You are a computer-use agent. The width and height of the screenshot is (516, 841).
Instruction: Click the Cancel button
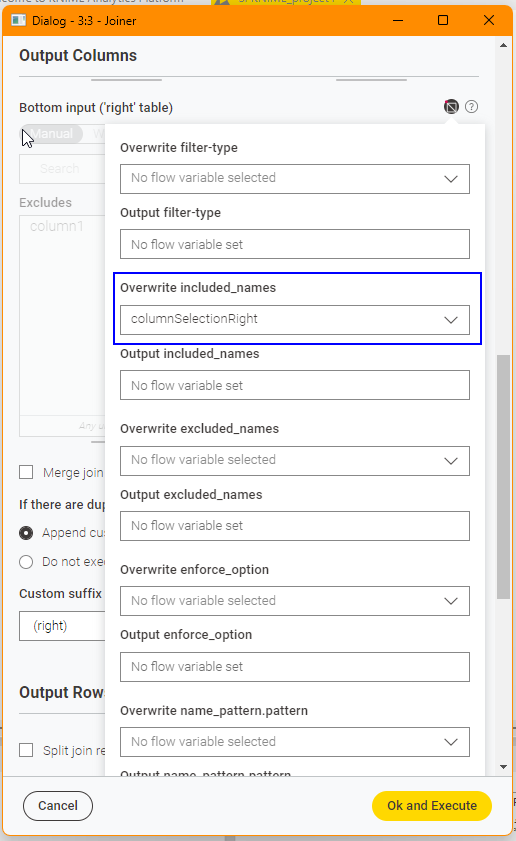point(58,806)
